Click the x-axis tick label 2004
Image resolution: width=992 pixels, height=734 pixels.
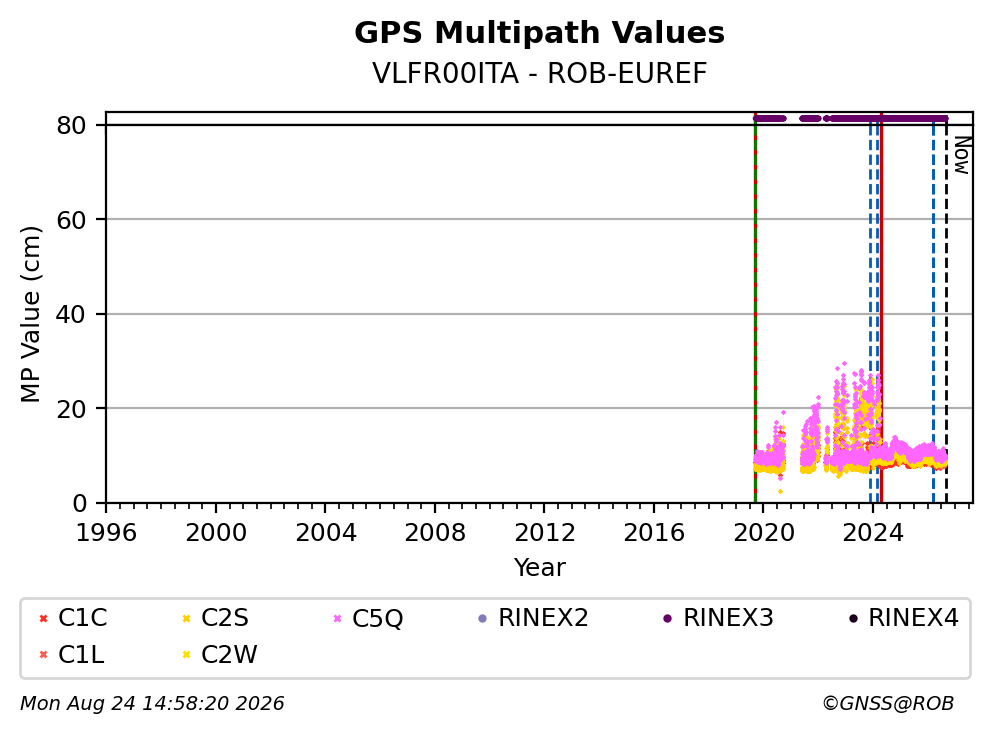click(325, 533)
